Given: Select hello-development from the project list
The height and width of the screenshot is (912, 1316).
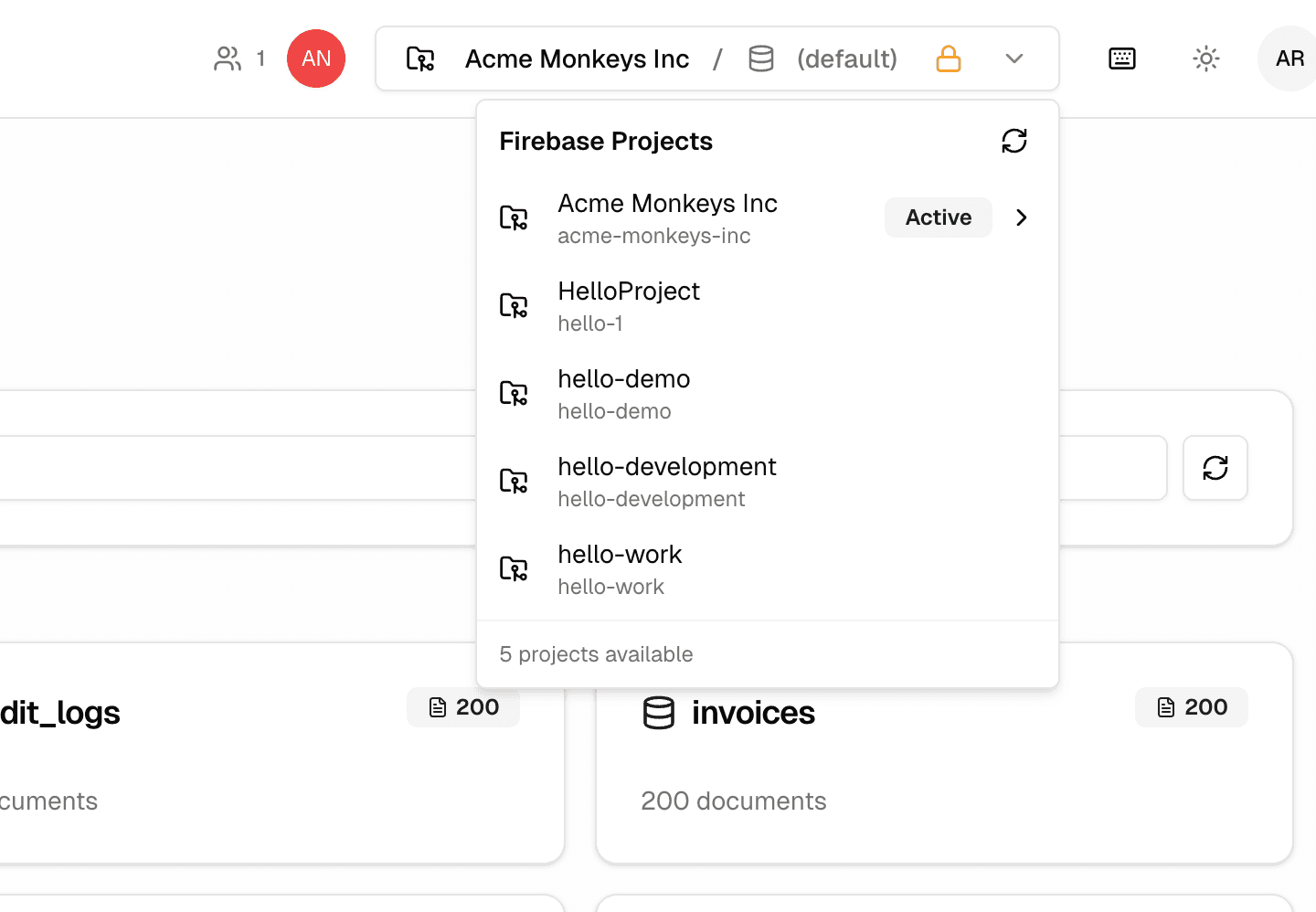Looking at the screenshot, I should (667, 481).
